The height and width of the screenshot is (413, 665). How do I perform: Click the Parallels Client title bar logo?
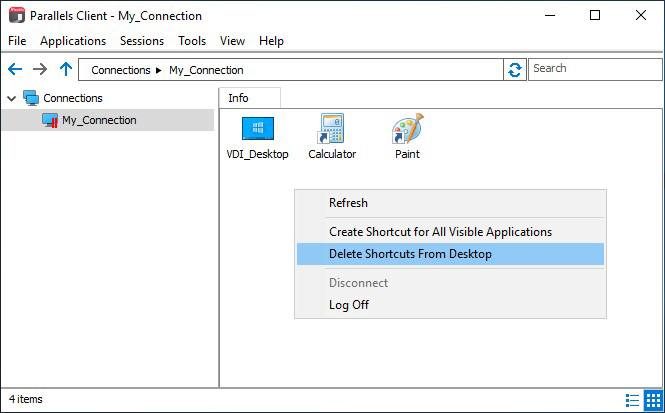tap(17, 15)
